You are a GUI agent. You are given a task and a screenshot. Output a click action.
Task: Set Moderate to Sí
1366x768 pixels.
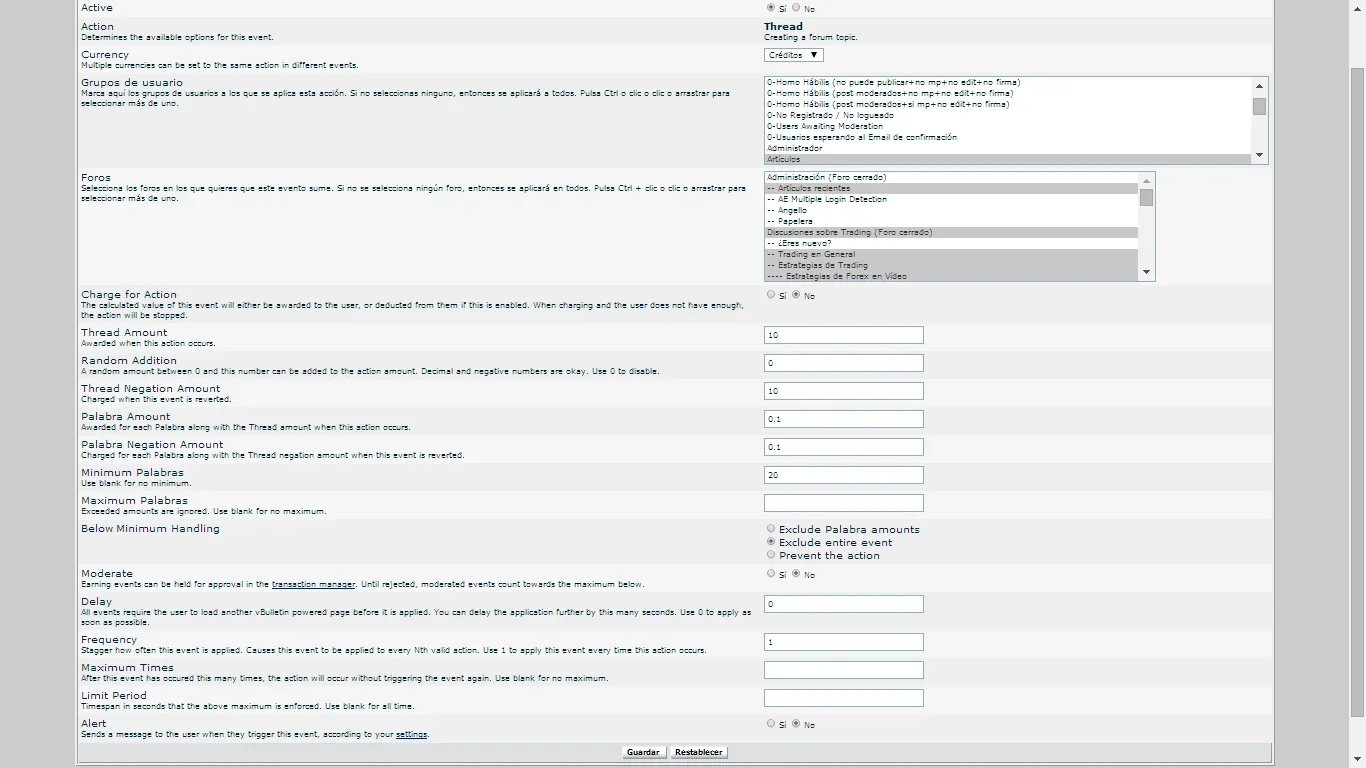click(x=770, y=574)
